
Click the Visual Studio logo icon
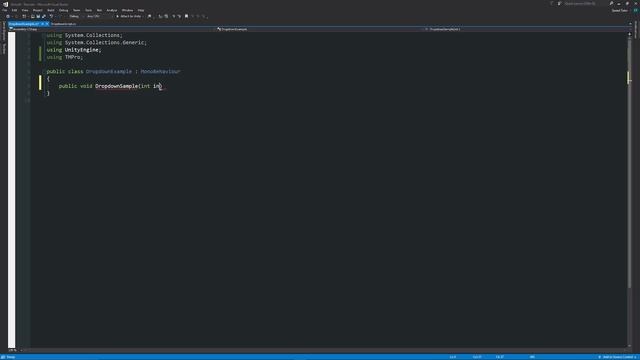coord(5,4)
